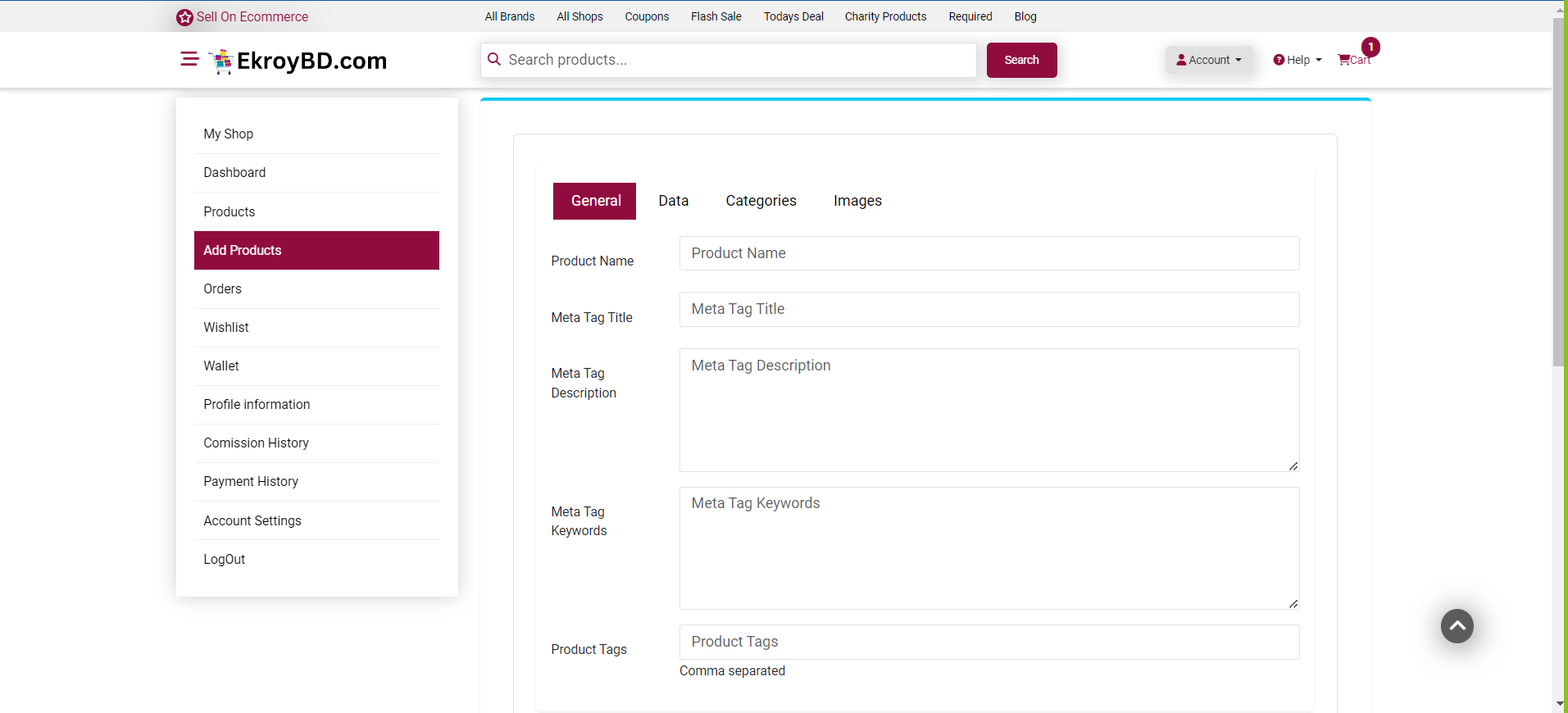
Task: Click the page vertical scrollbar thumb
Action: coord(1559,193)
